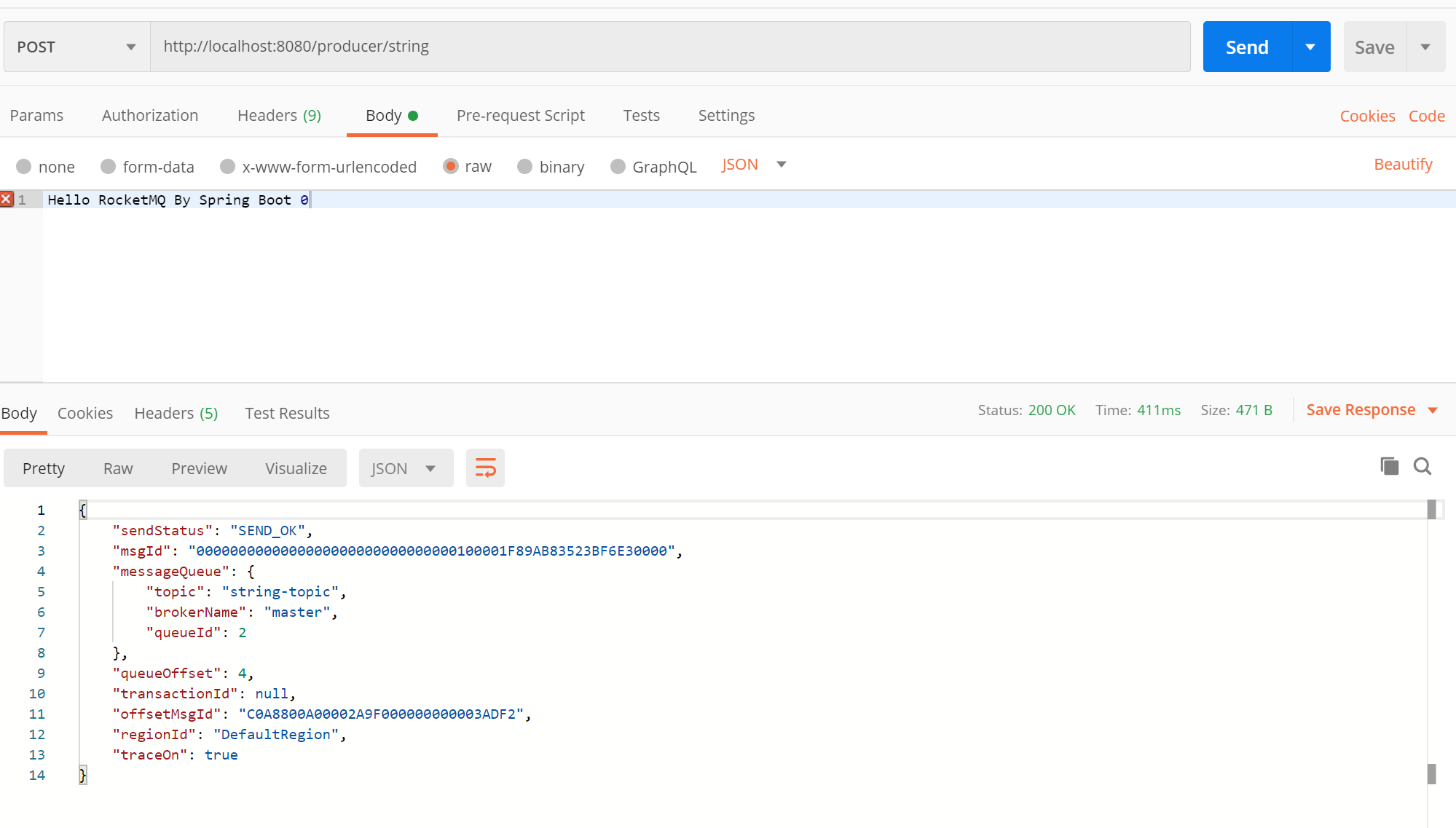Click the blue Send button

1246,47
